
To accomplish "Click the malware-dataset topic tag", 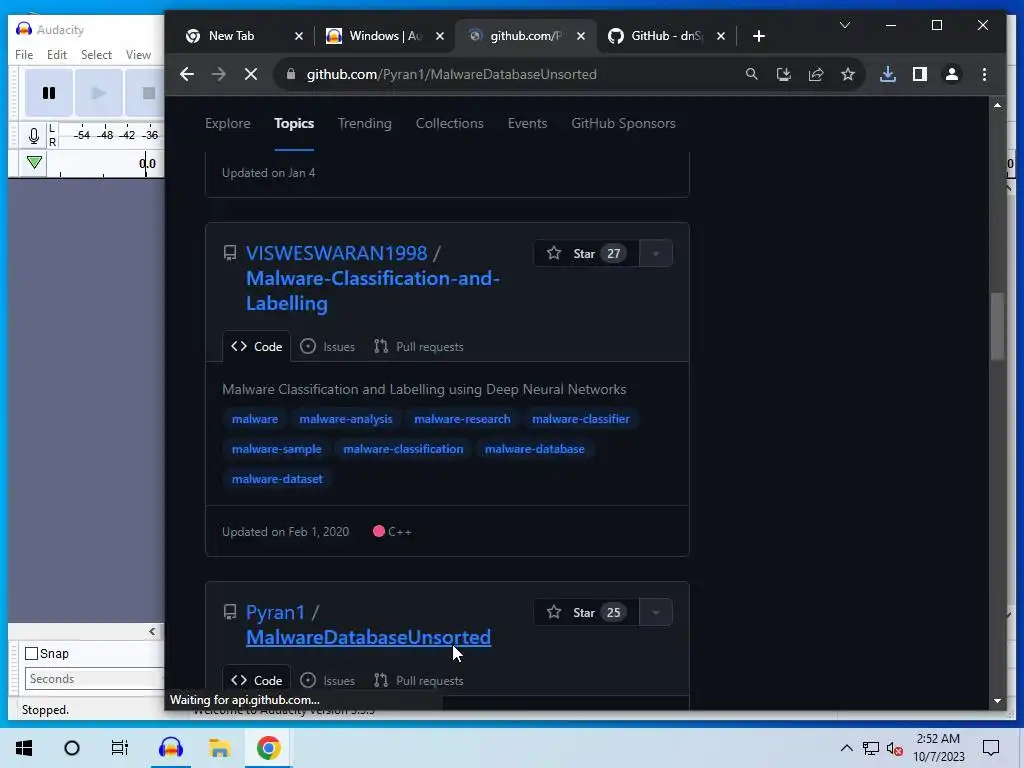I will pyautogui.click(x=277, y=479).
